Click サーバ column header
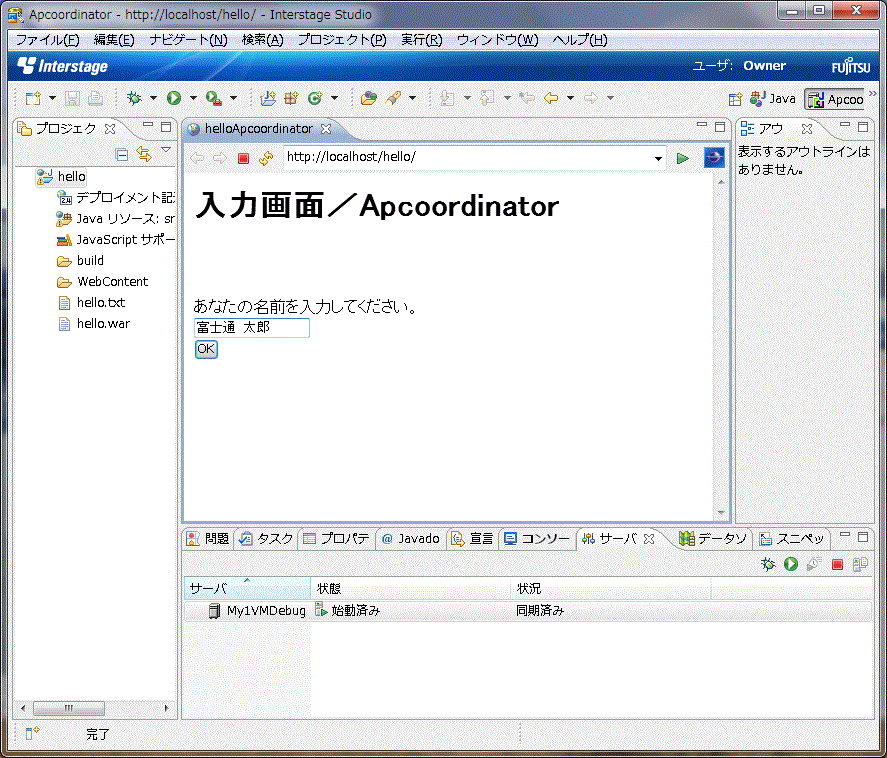This screenshot has height=758, width=887. 247,588
